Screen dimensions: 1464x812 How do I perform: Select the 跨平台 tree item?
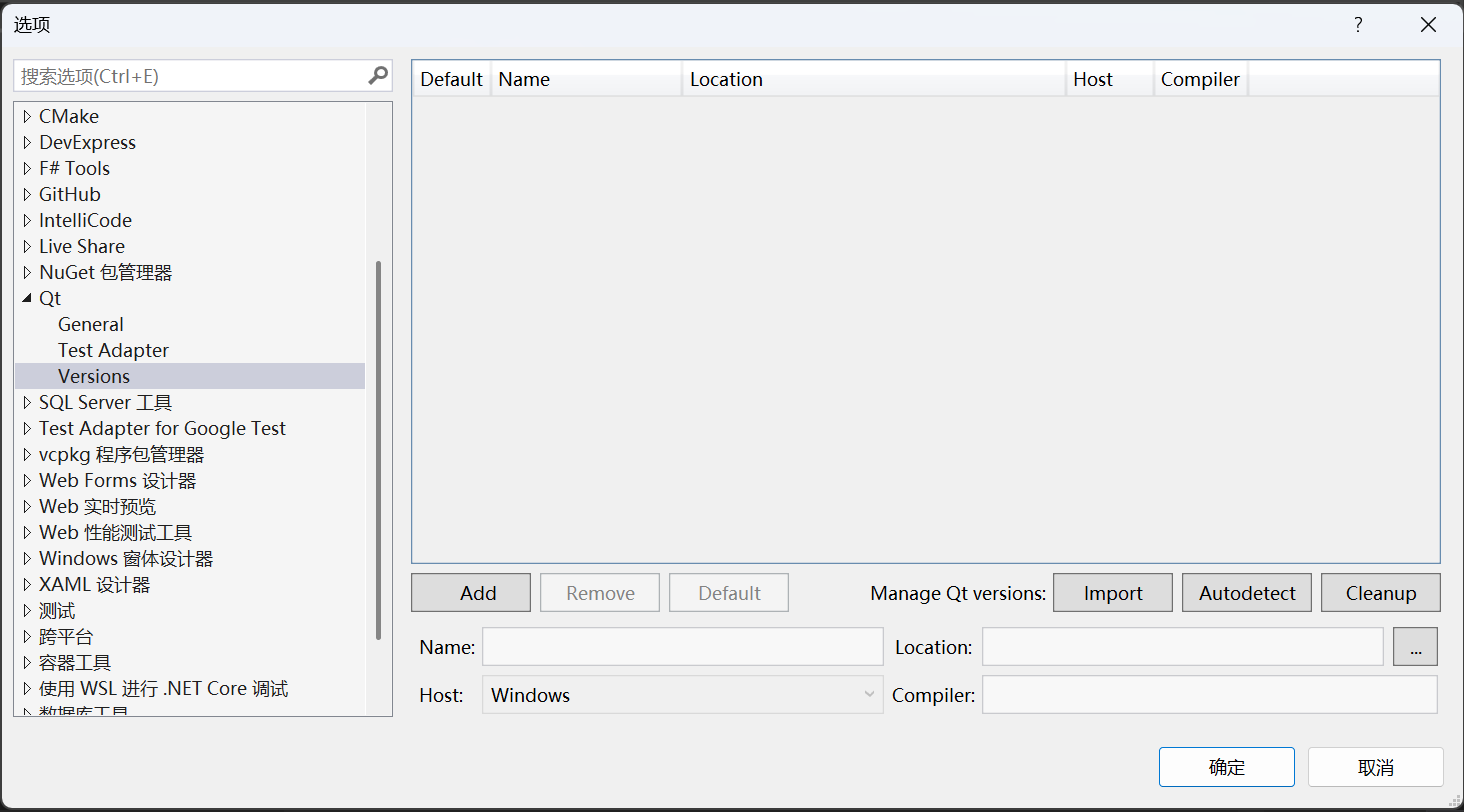point(65,636)
